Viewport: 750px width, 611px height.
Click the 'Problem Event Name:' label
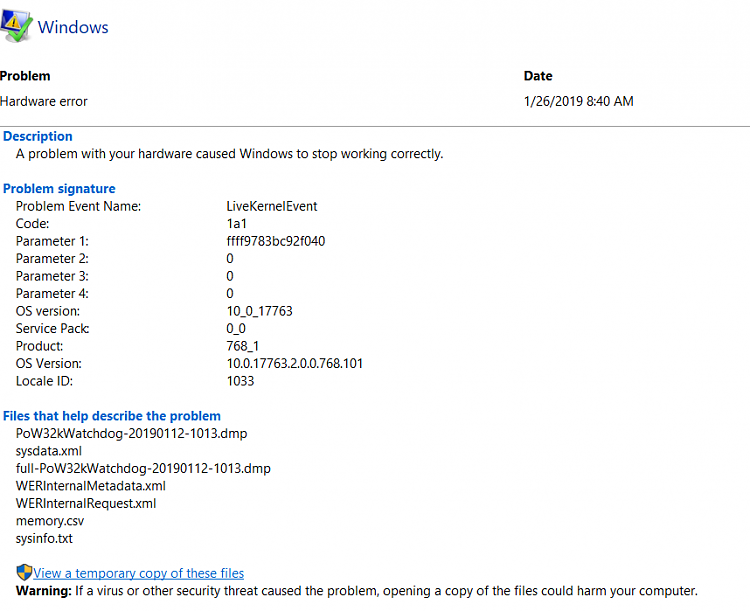coord(78,206)
